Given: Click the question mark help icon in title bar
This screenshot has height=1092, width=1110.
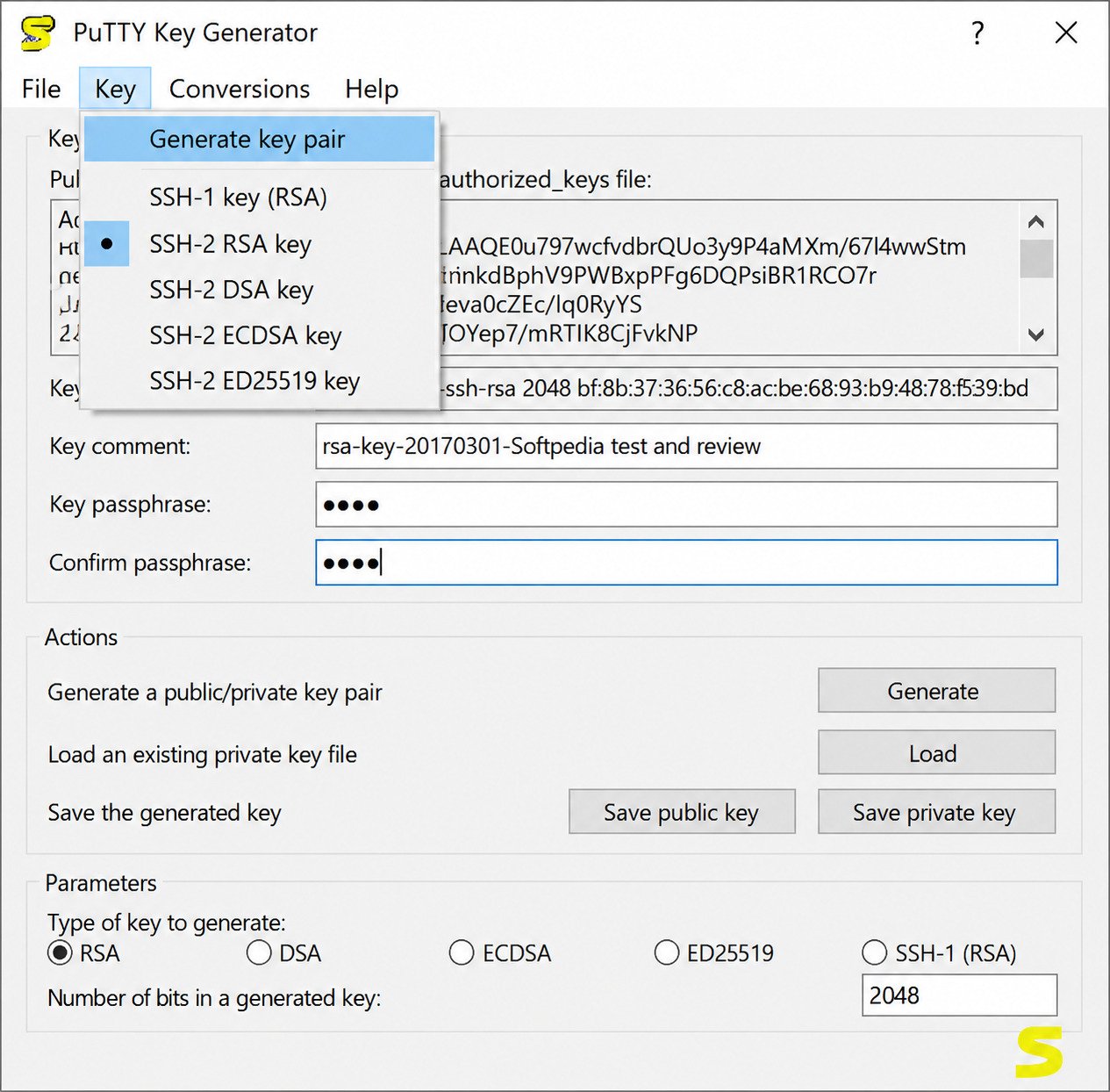Looking at the screenshot, I should click(978, 33).
